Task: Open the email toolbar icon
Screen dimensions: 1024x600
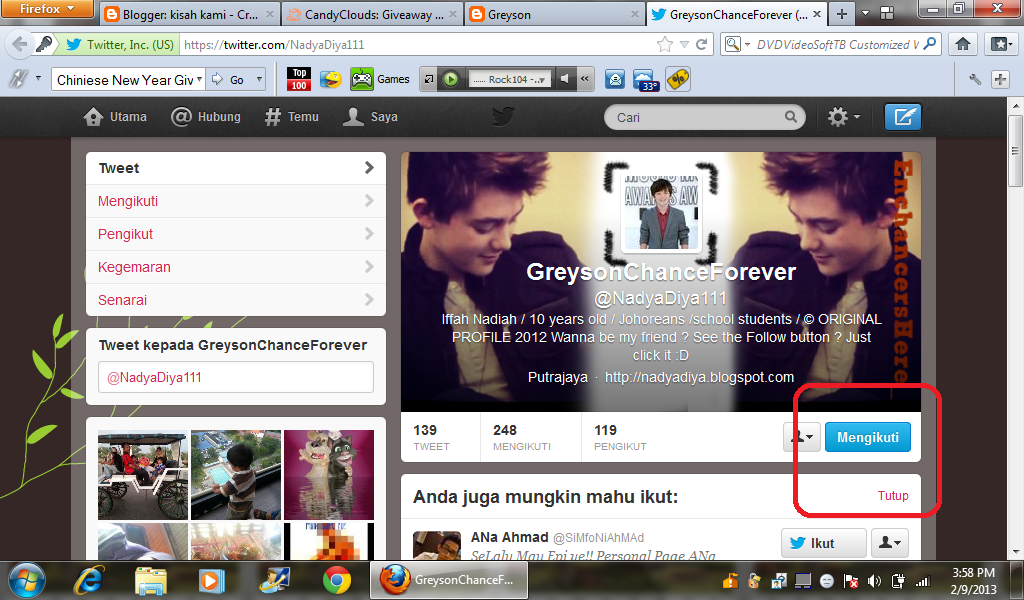Action: point(615,80)
